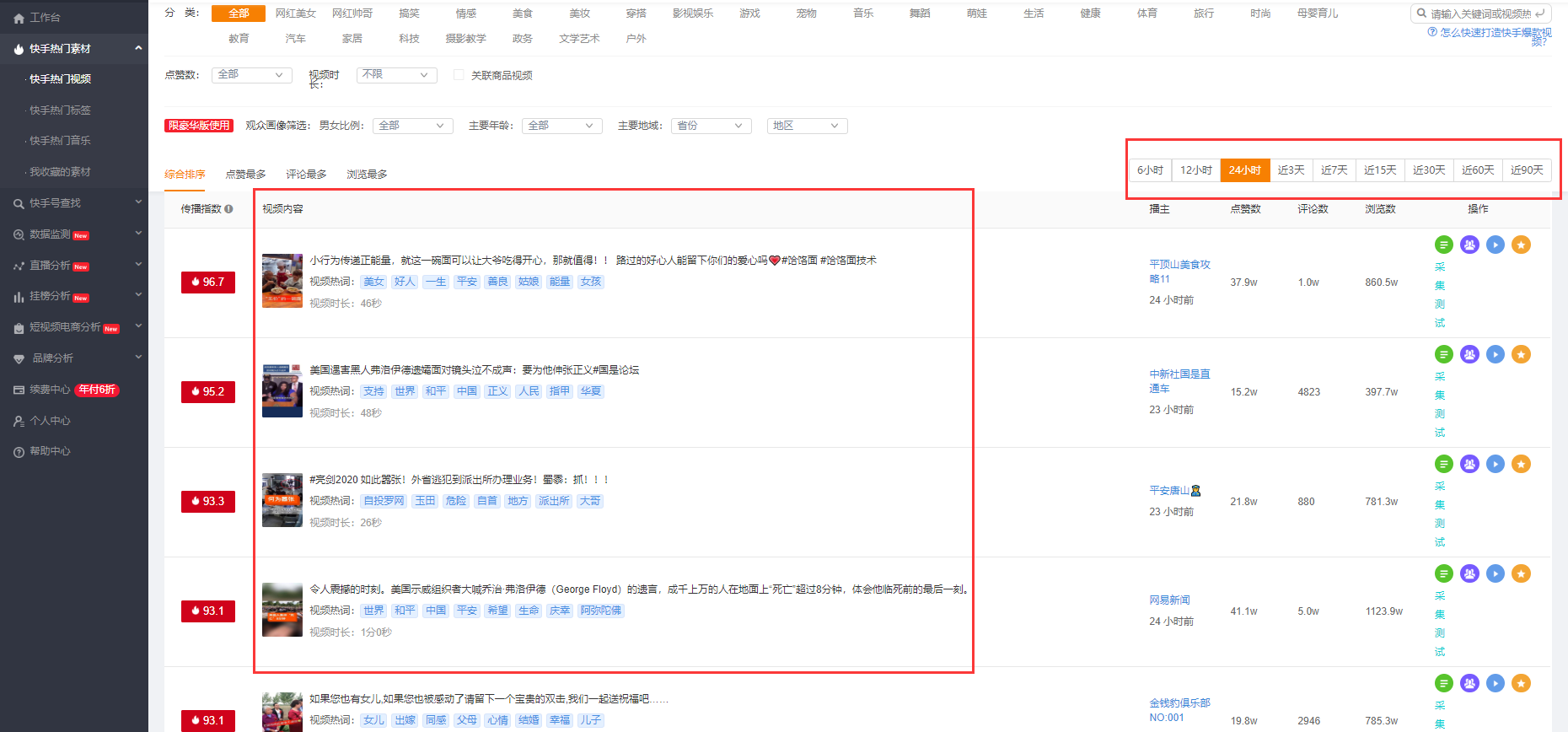This screenshot has height=732, width=1568.
Task: Expand the 挂榜分析 sidebar section
Action: [x=138, y=296]
